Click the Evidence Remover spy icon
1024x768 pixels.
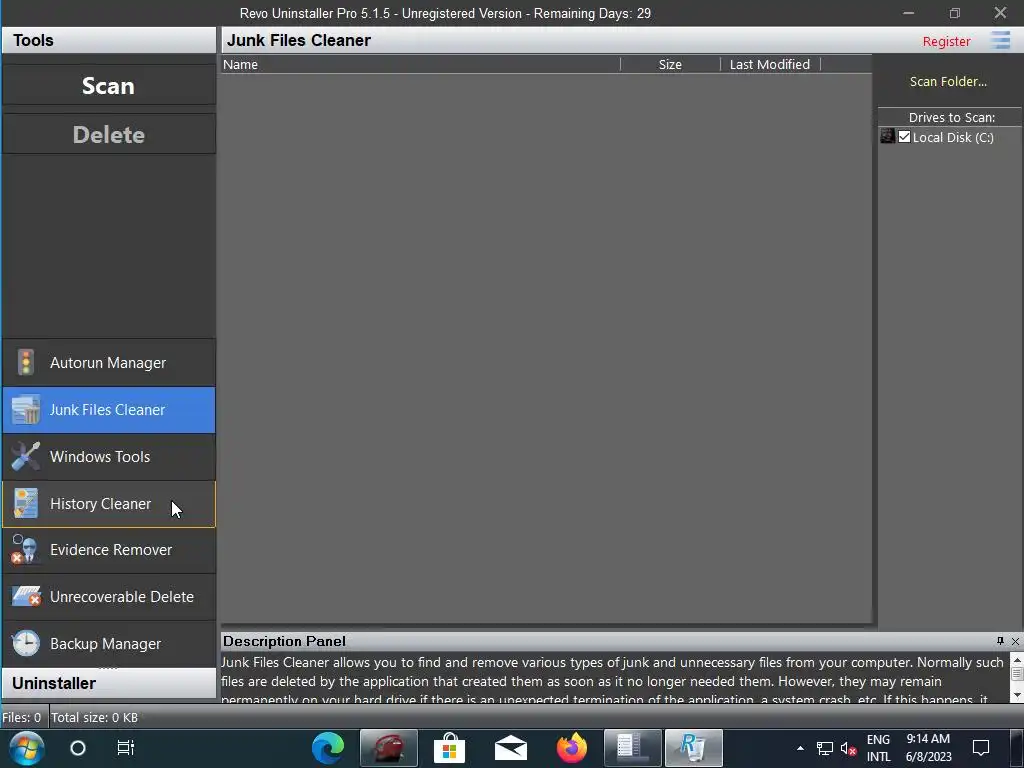(25, 550)
